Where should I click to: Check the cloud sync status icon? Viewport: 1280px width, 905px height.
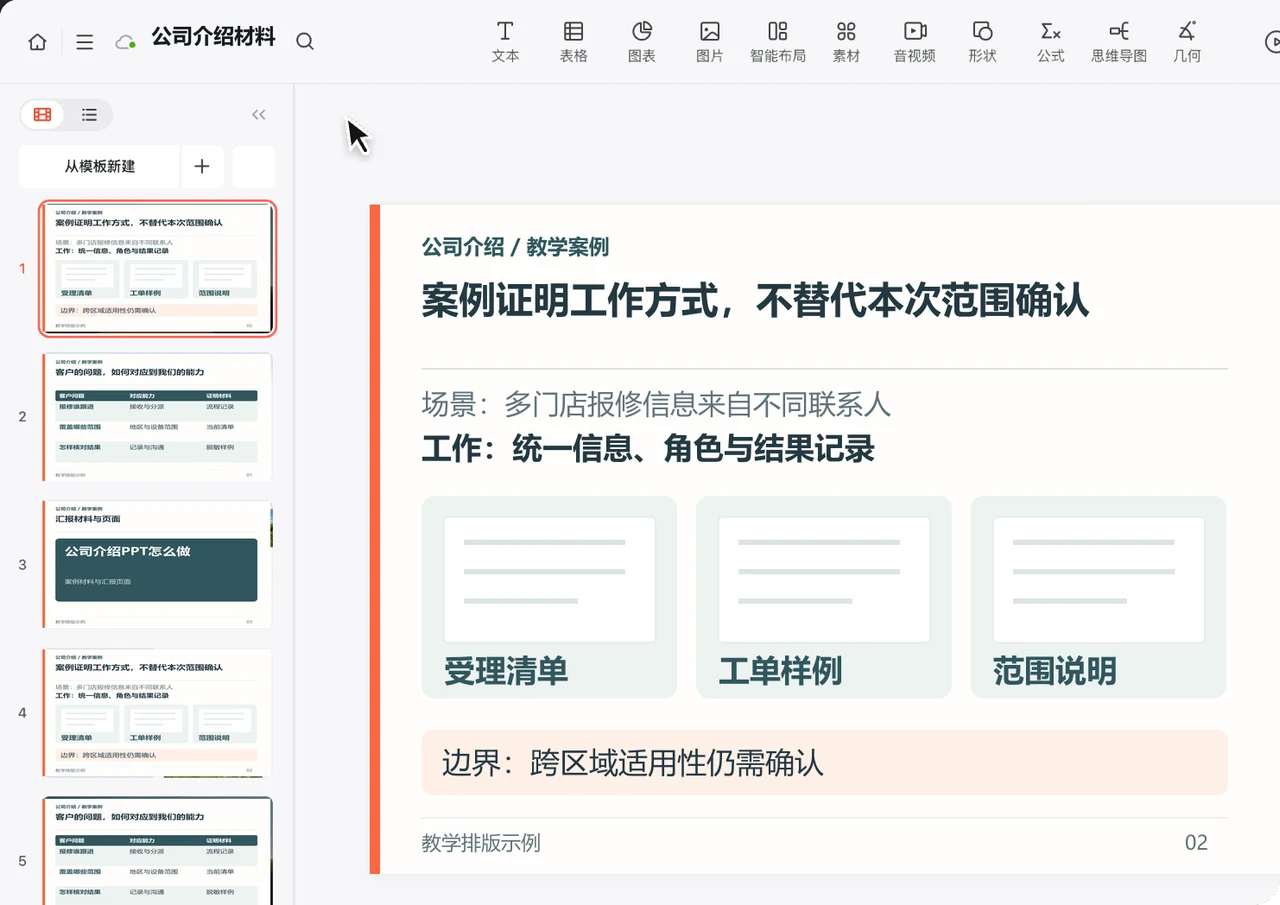point(125,42)
